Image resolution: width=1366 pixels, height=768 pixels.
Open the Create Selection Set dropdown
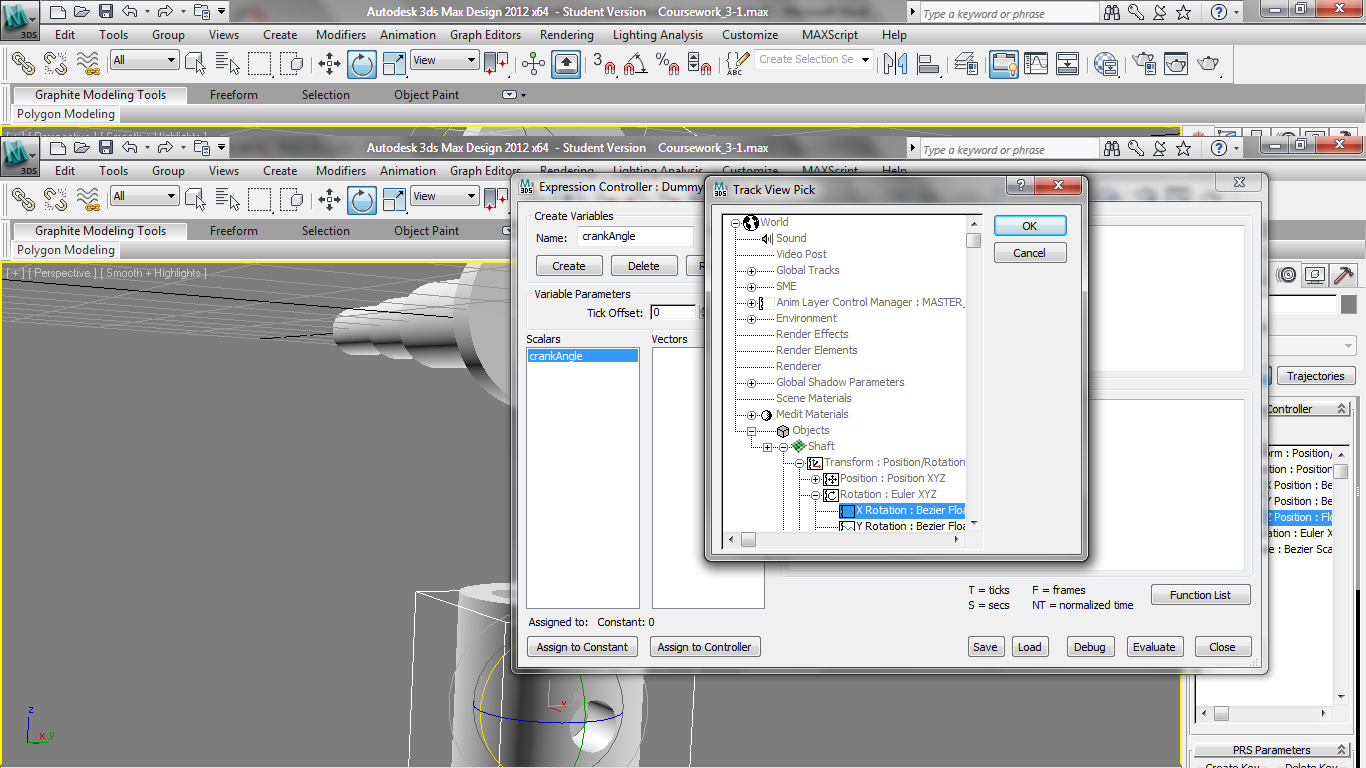(865, 59)
